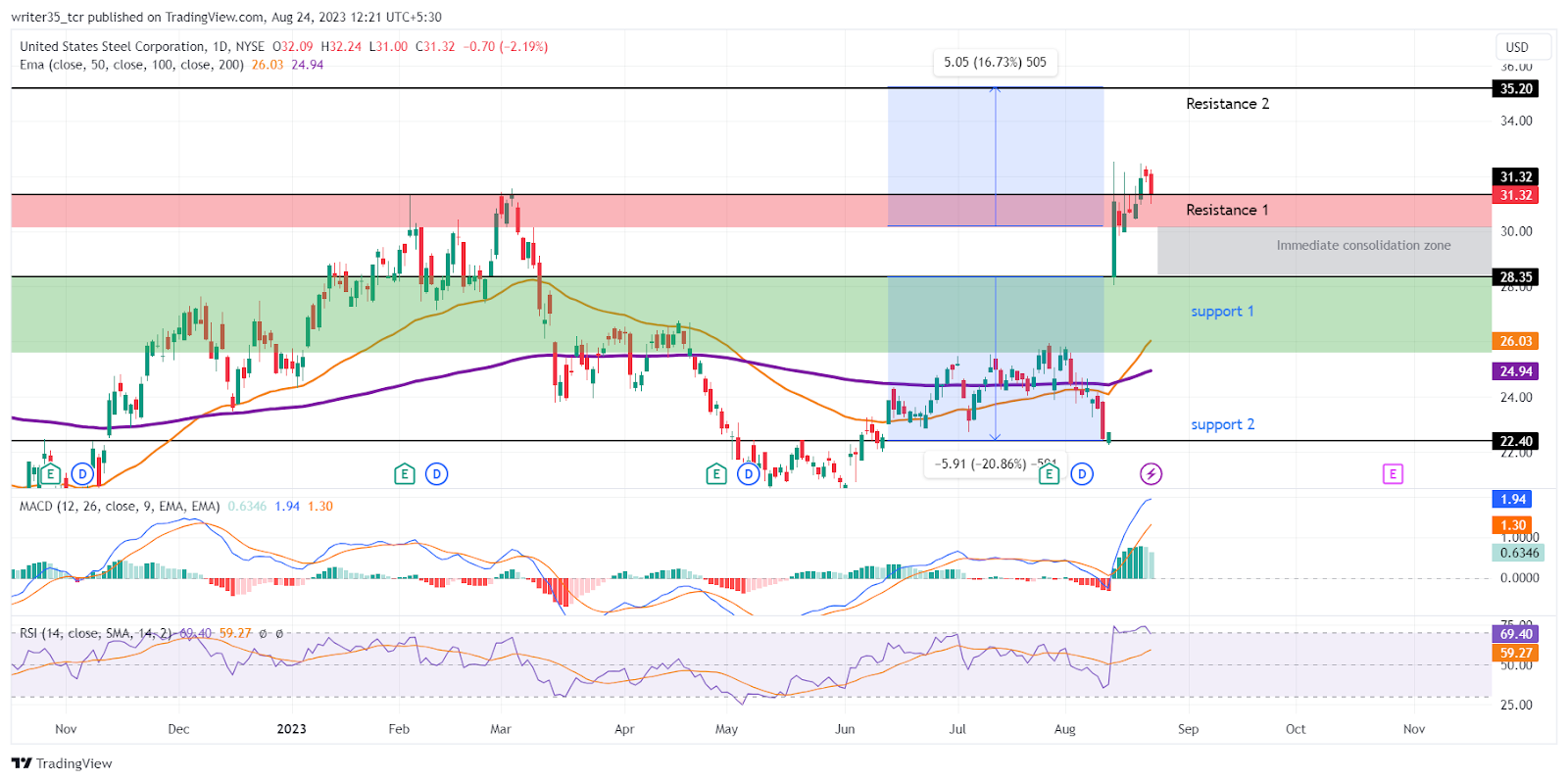Click the 22.40 support price label
The width and height of the screenshot is (1568, 782).
click(1516, 441)
